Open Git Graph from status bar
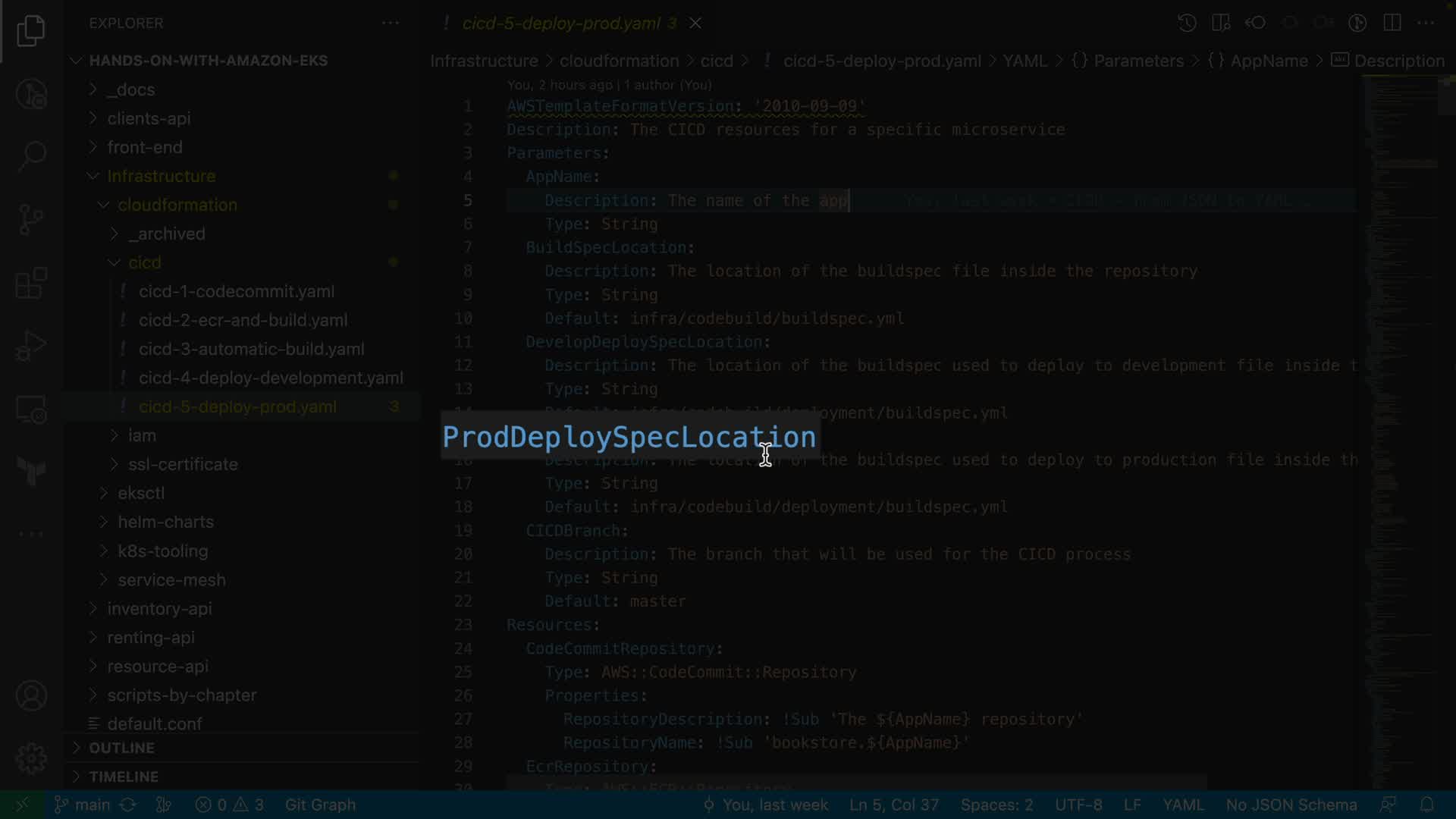The height and width of the screenshot is (819, 1456). click(x=320, y=805)
